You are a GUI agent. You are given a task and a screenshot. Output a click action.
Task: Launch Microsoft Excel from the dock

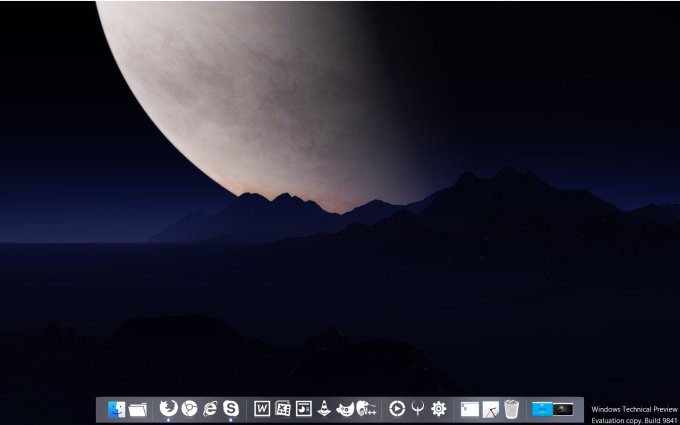click(283, 408)
